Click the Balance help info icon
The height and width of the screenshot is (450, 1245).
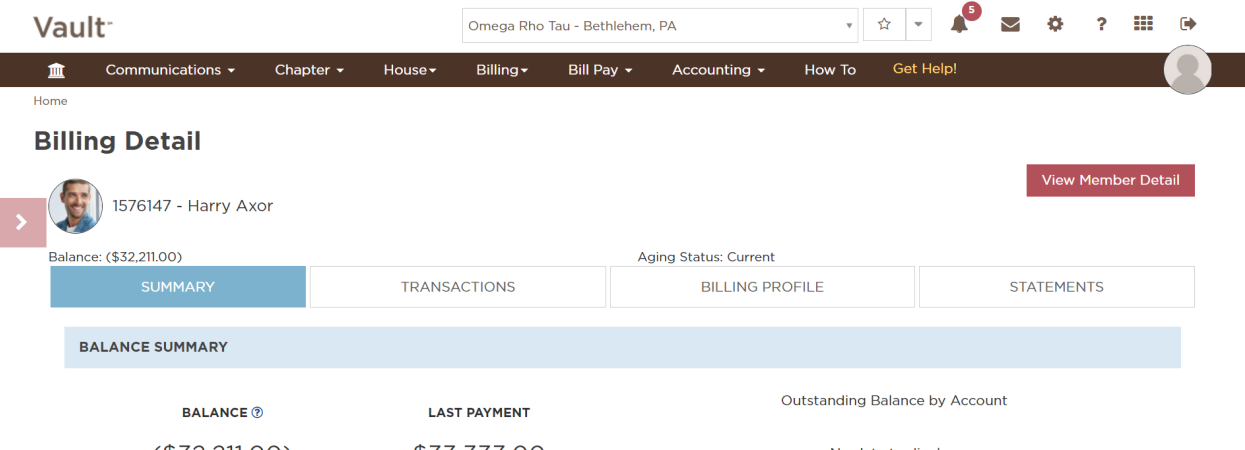[x=257, y=412]
